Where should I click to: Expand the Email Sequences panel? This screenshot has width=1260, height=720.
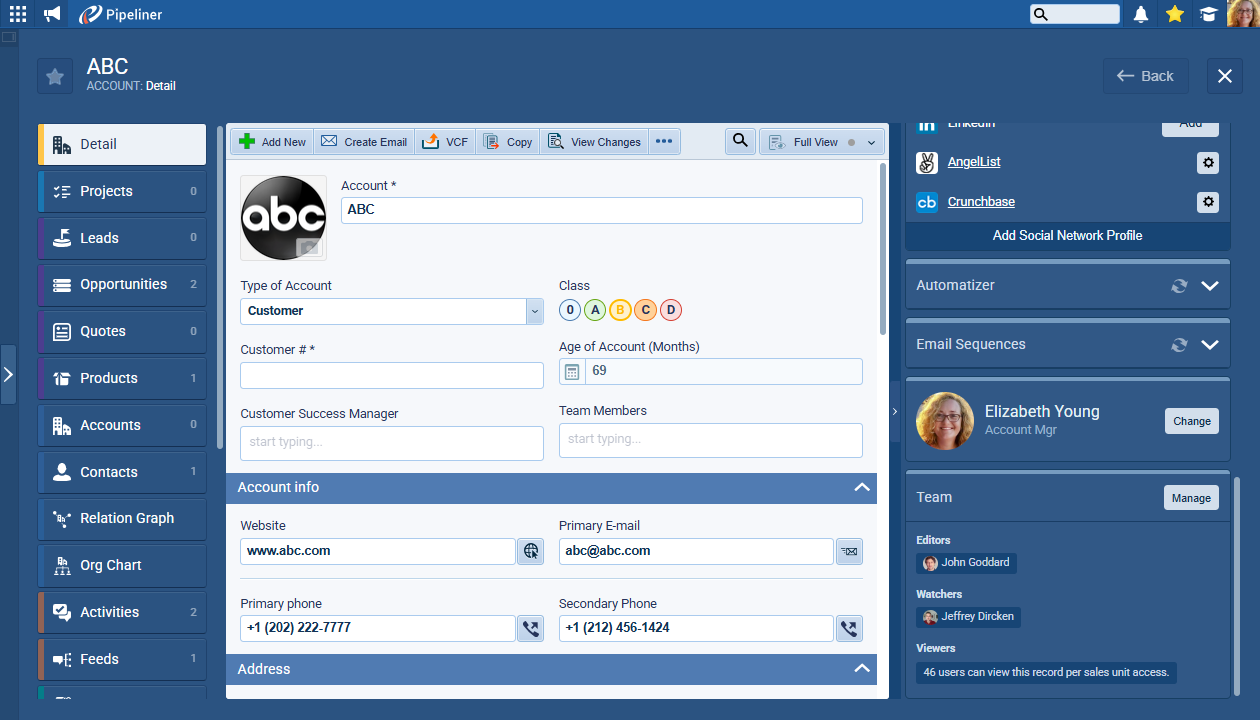pos(1210,345)
